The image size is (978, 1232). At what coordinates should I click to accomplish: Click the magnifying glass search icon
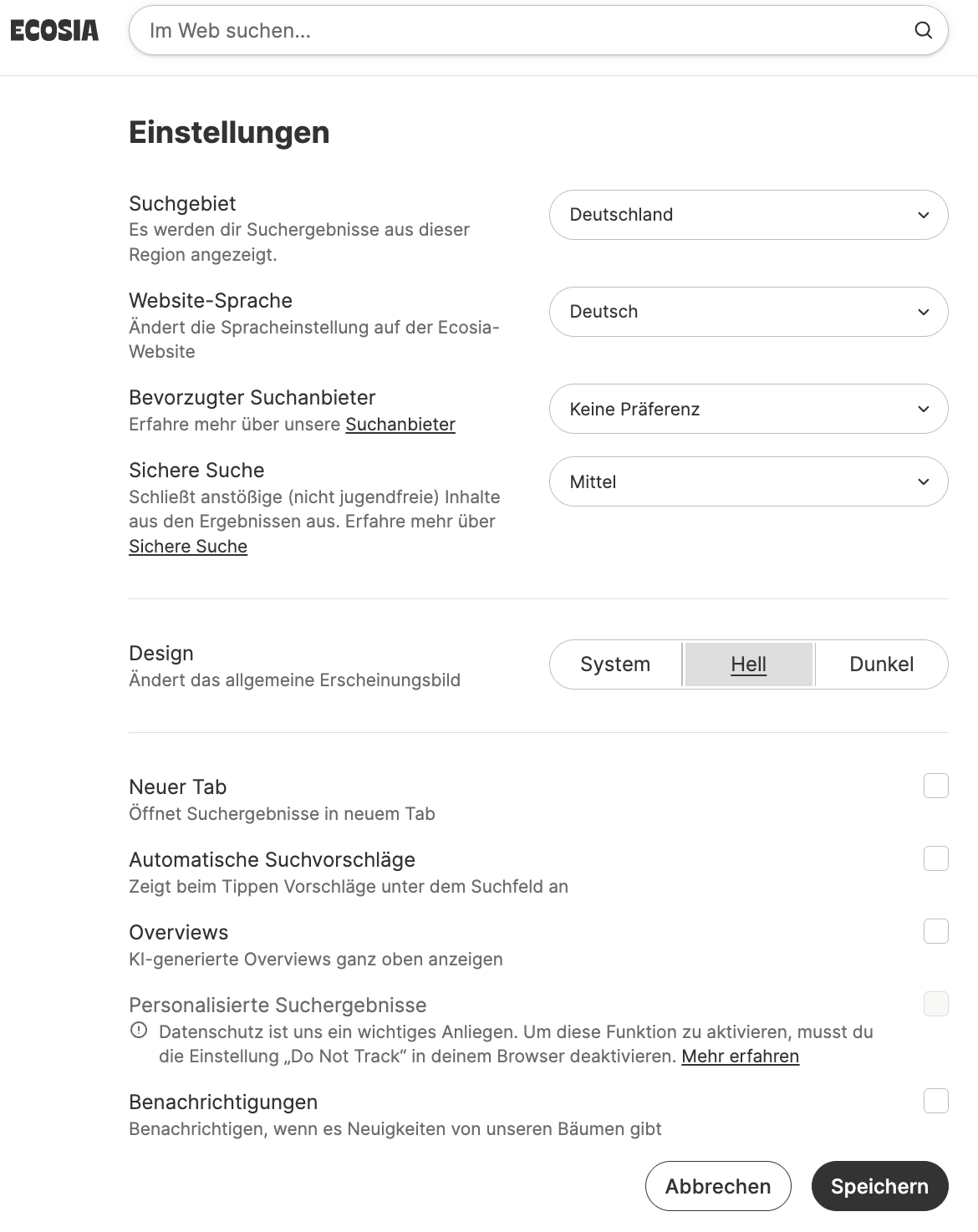coord(923,30)
